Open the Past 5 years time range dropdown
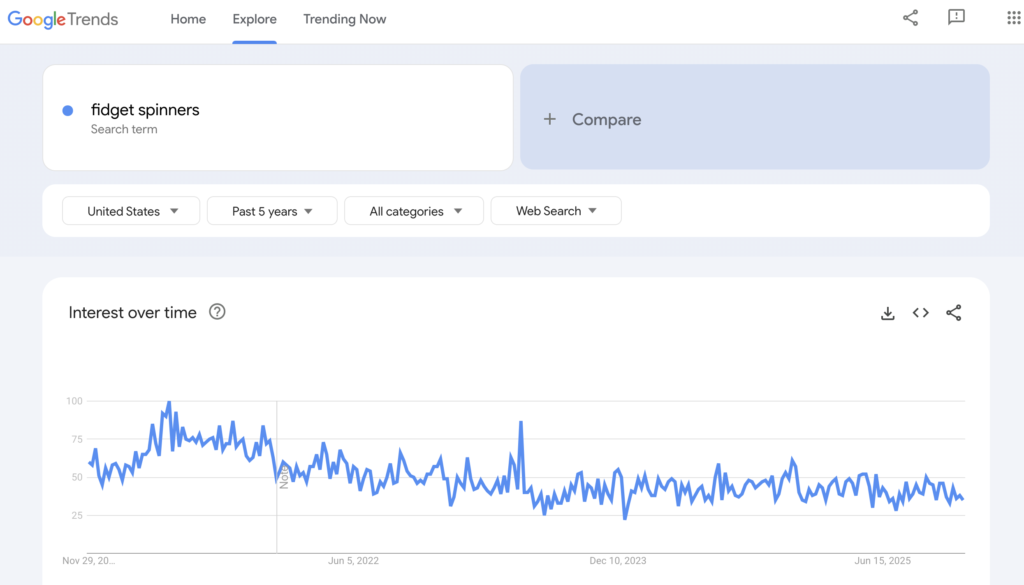Viewport: 1024px width, 585px height. coord(271,211)
